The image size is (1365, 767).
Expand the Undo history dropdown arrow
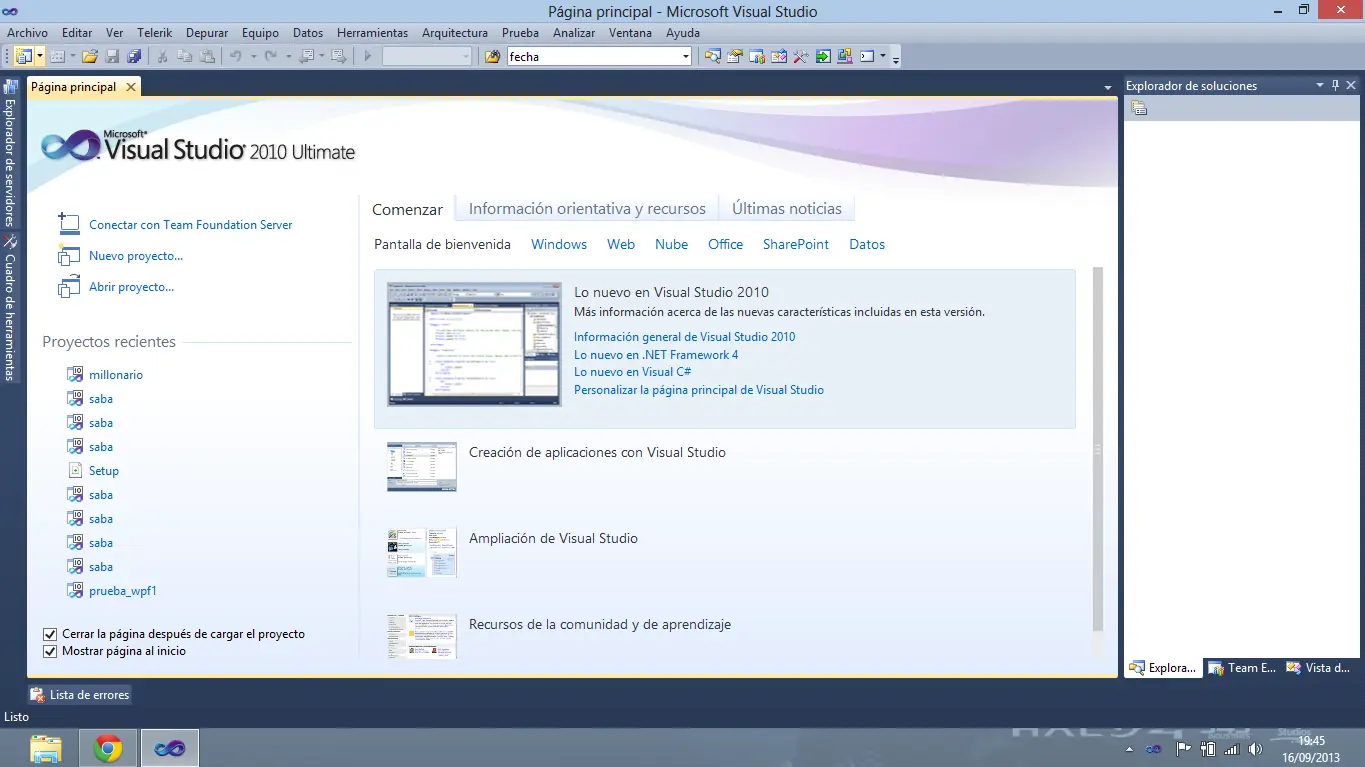[253, 57]
